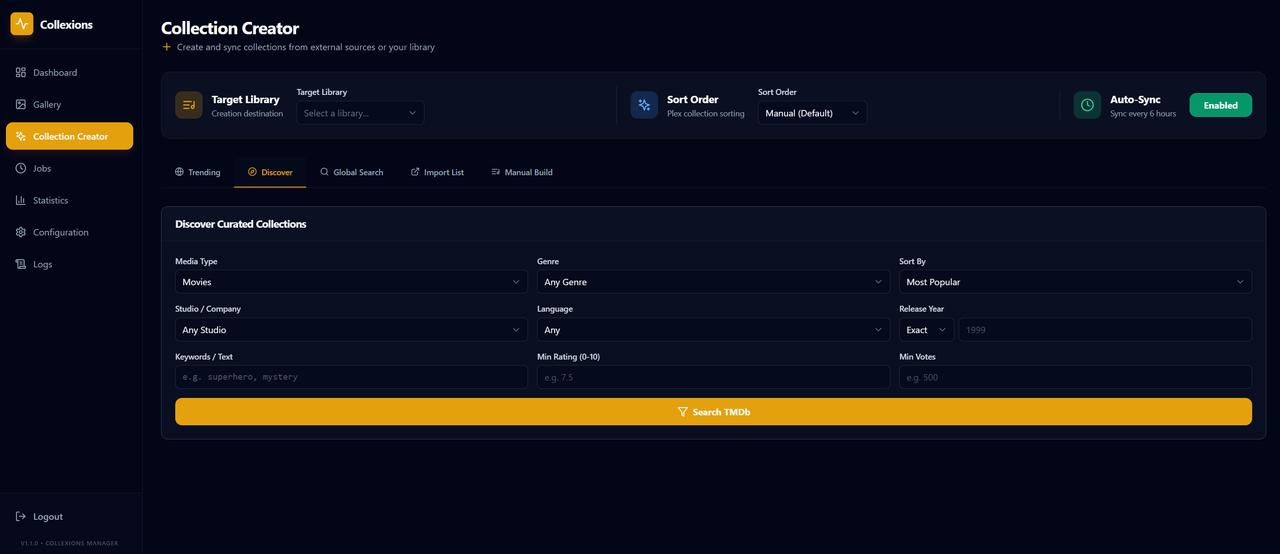Click the Import List external-link icon
The width and height of the screenshot is (1280, 554).
tap(415, 172)
